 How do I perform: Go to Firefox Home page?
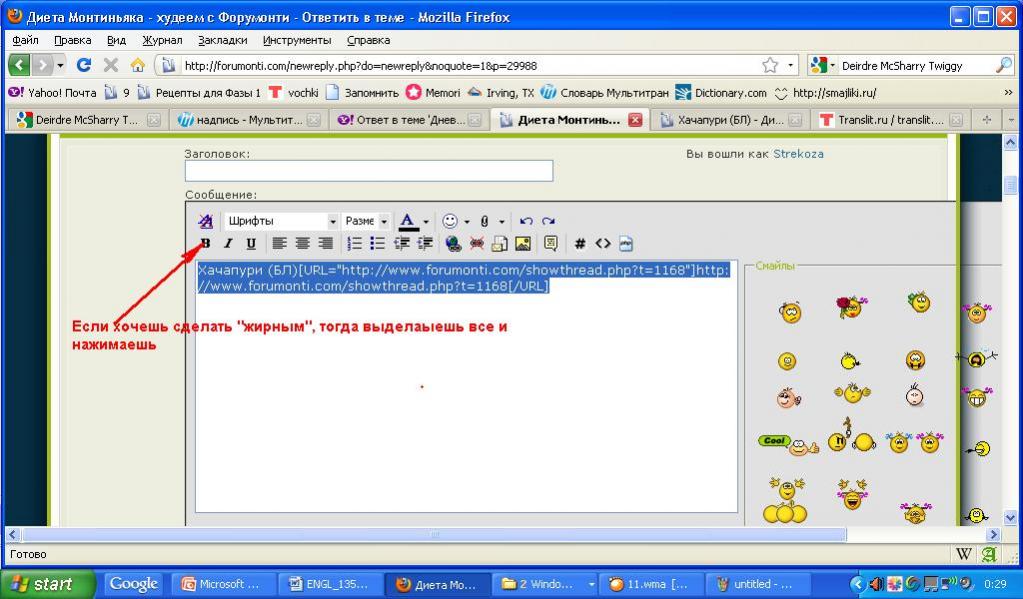coord(138,65)
